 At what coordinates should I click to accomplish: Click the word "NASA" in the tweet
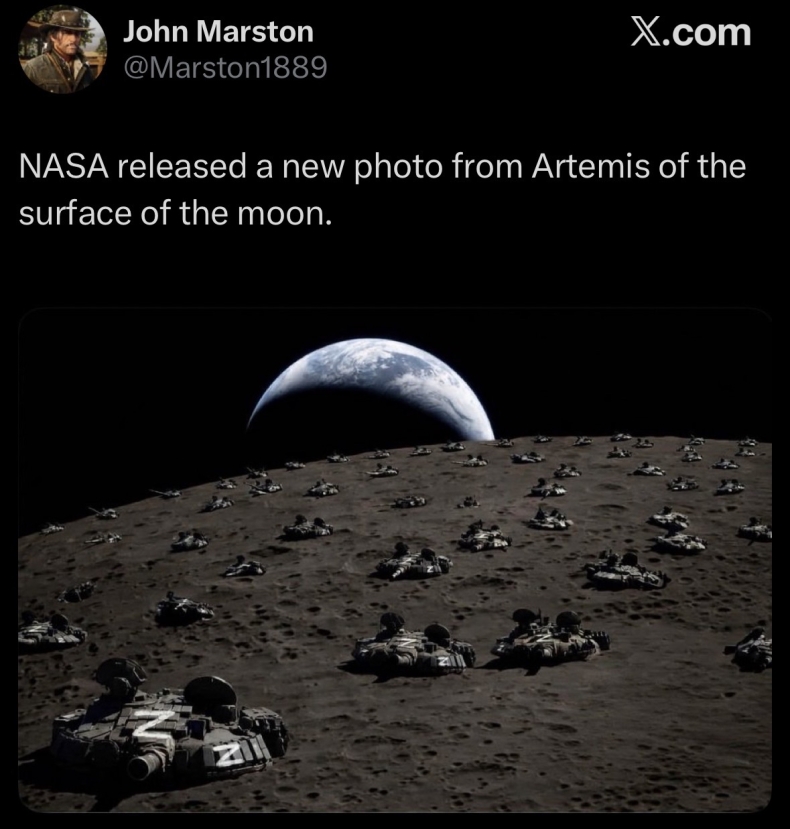click(64, 166)
